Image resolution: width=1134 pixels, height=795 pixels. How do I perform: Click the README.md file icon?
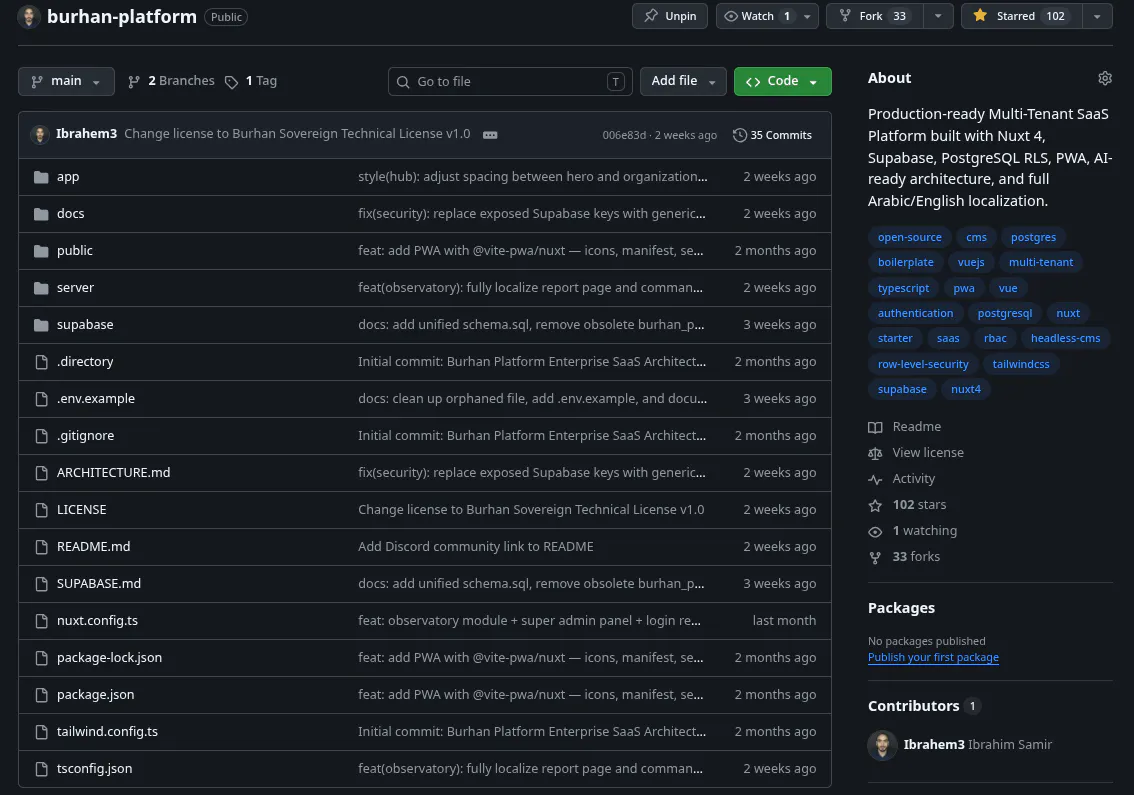[x=41, y=547]
